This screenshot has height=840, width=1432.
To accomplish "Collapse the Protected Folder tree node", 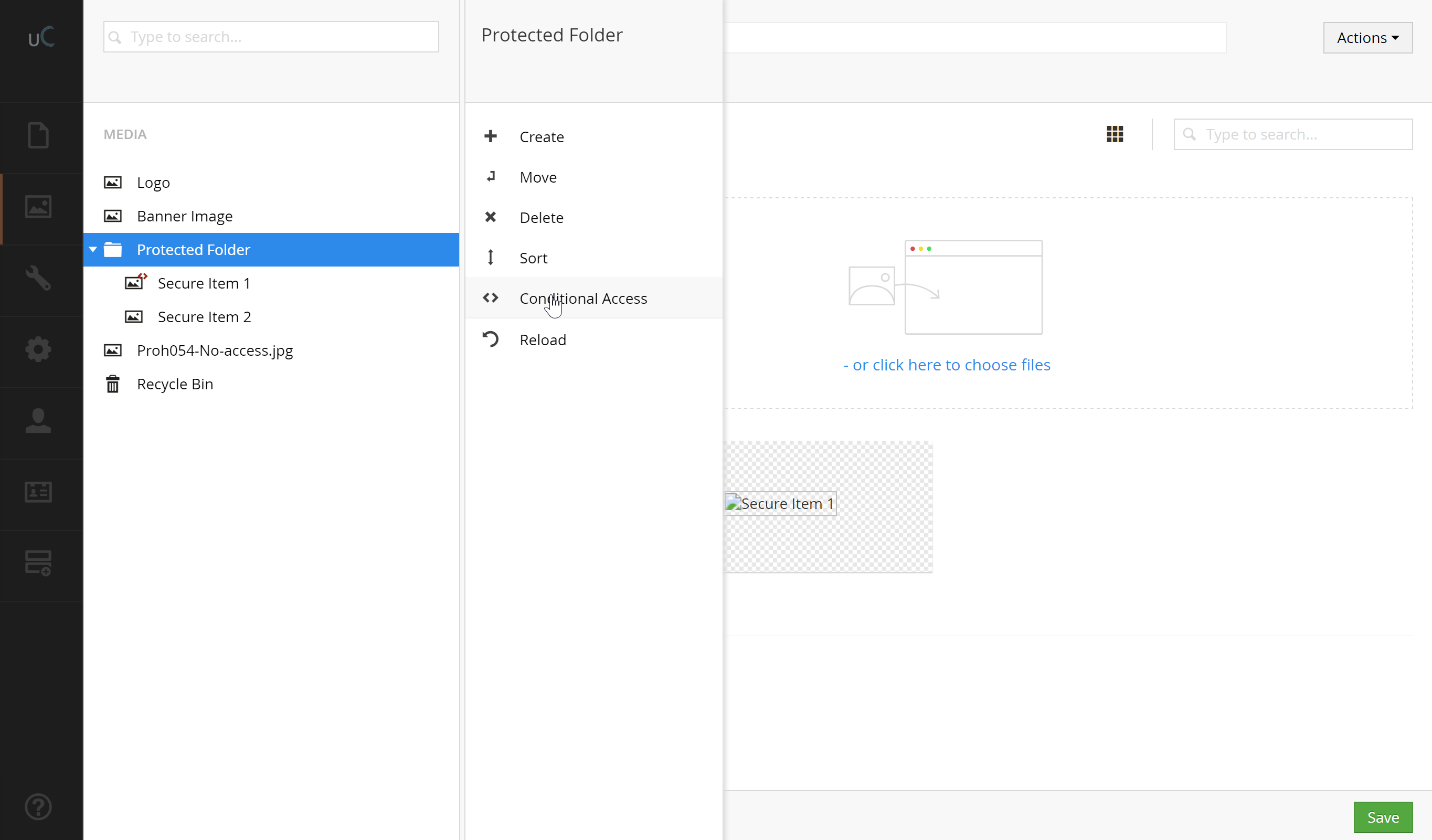I will (93, 250).
